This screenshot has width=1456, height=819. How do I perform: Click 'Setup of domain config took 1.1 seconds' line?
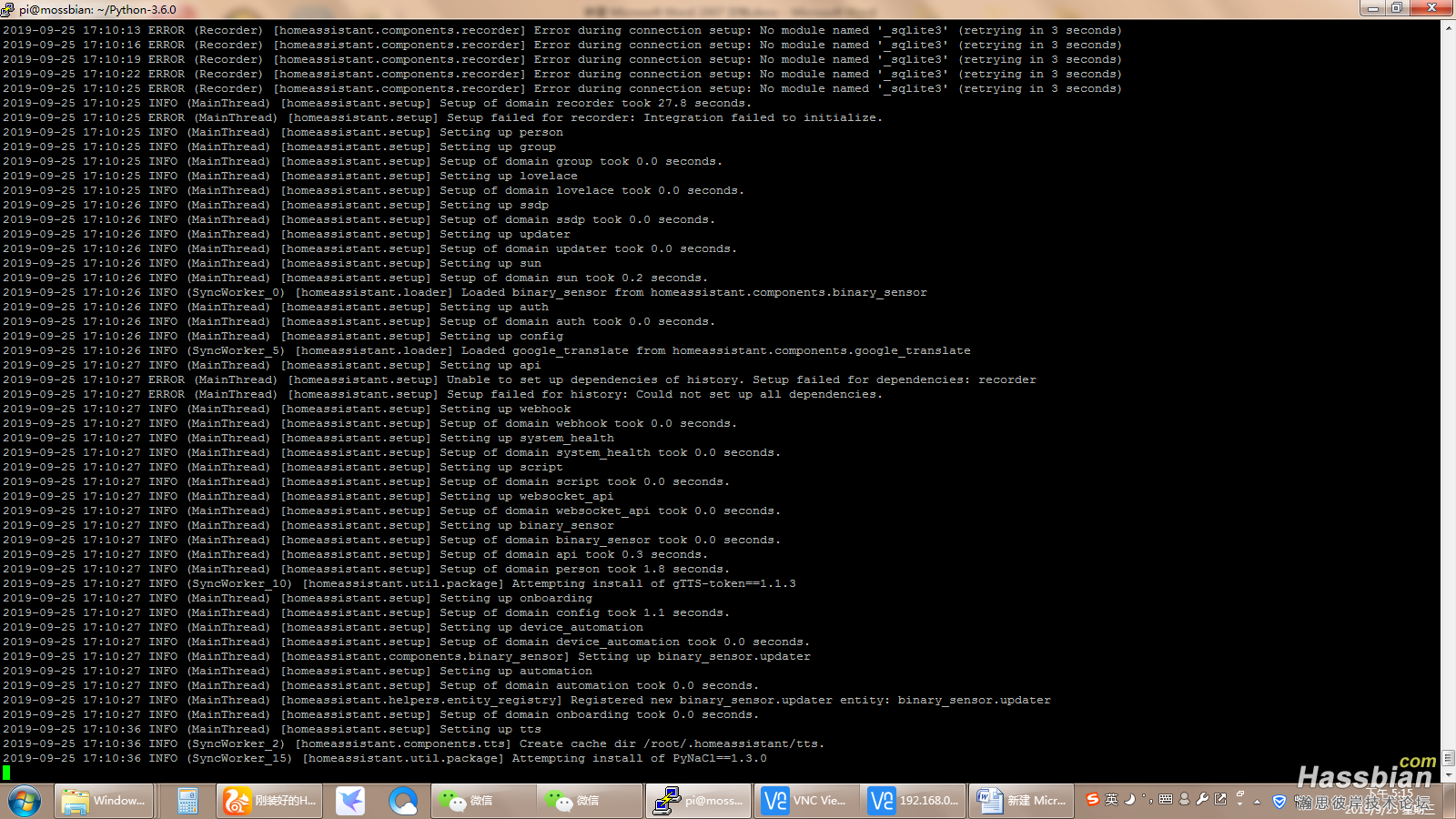367,612
